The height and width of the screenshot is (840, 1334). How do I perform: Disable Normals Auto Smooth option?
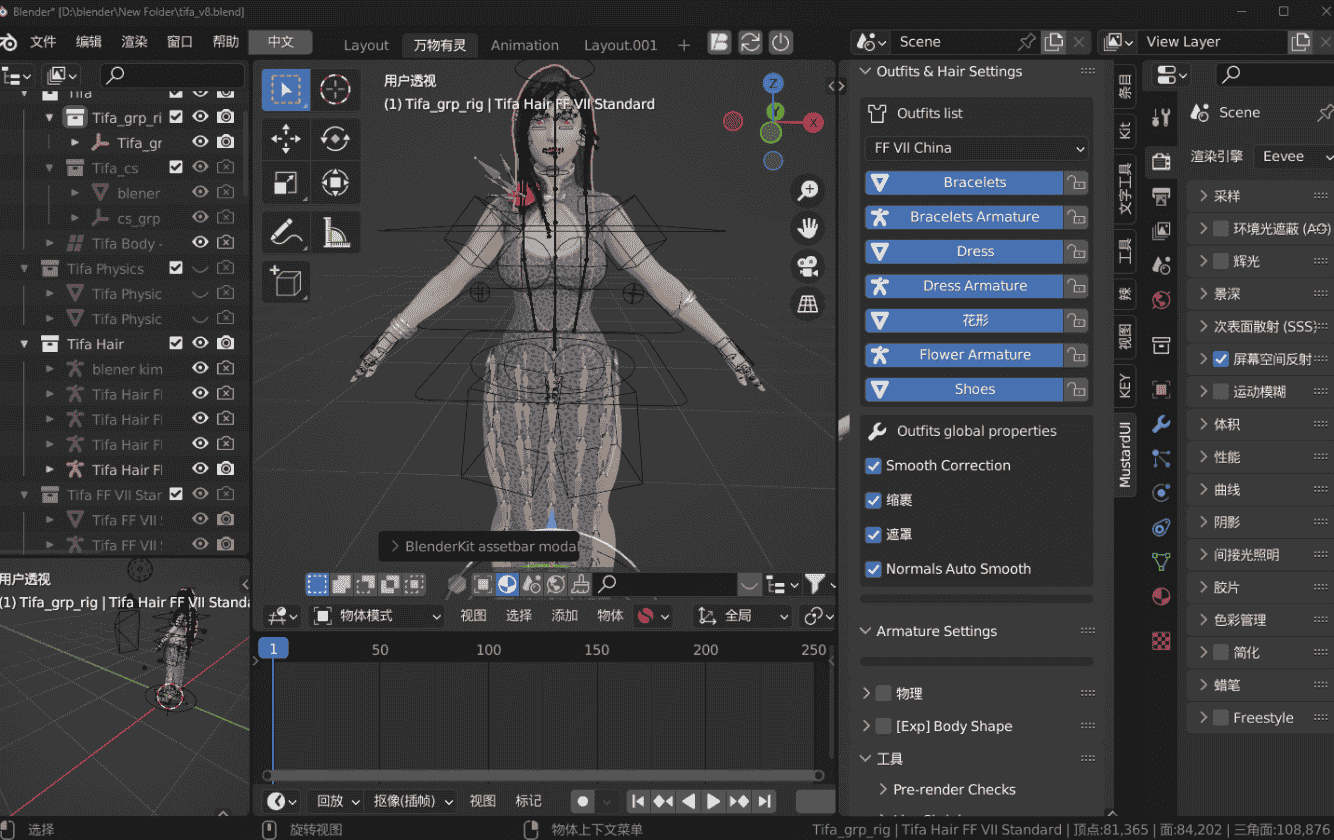(873, 569)
